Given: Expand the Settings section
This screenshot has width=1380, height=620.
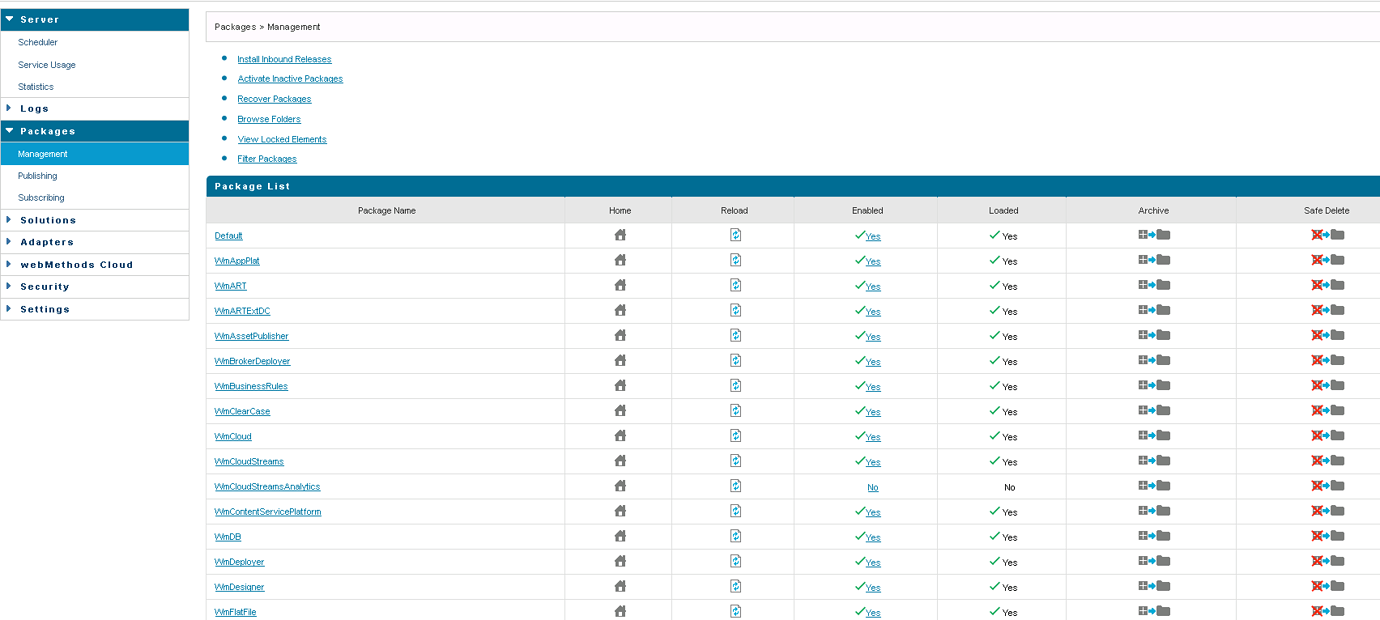Looking at the screenshot, I should pos(95,310).
